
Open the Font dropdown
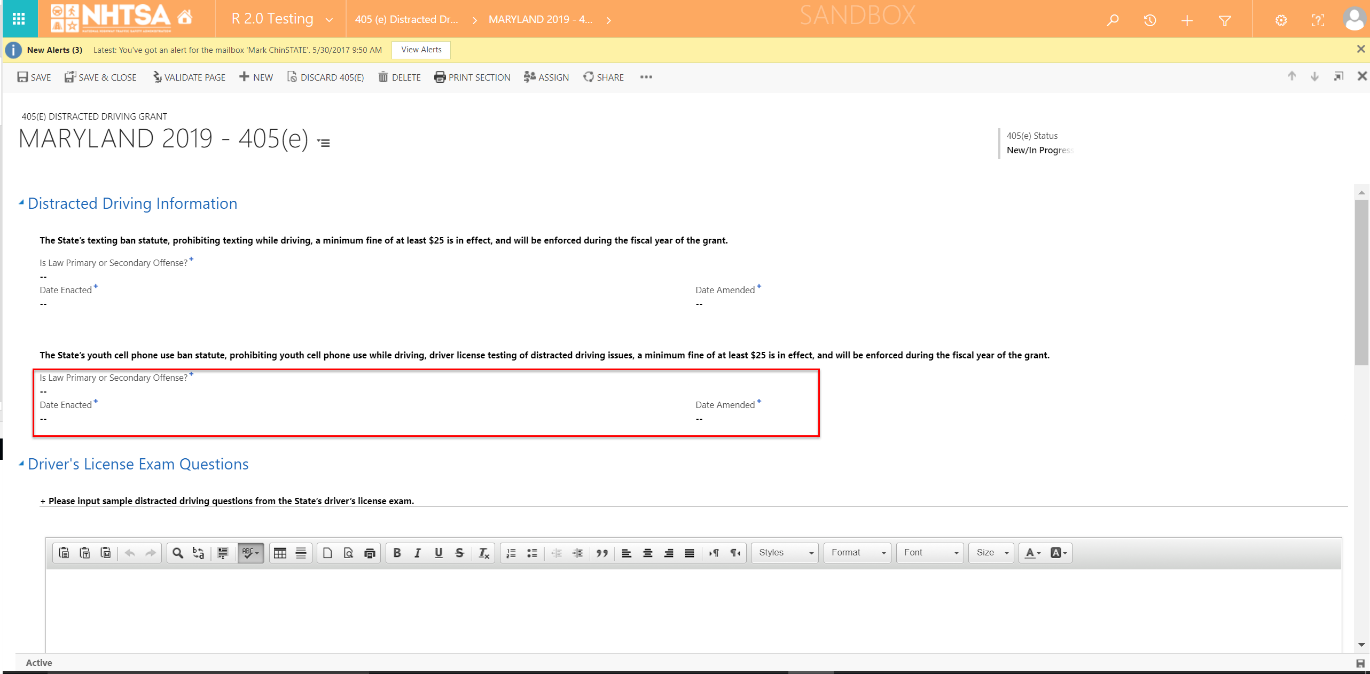click(x=931, y=553)
